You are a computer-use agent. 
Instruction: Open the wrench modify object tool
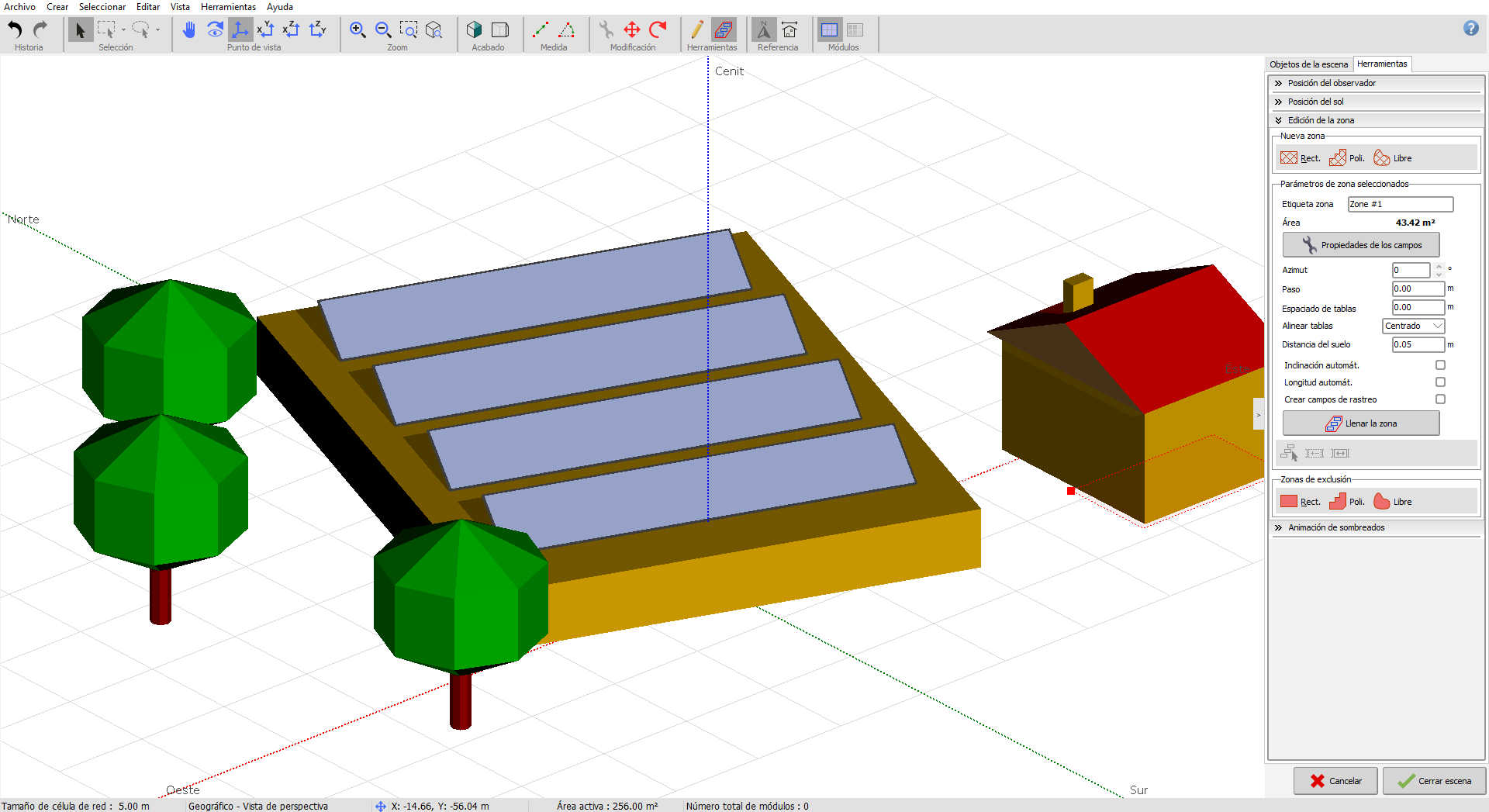[606, 29]
